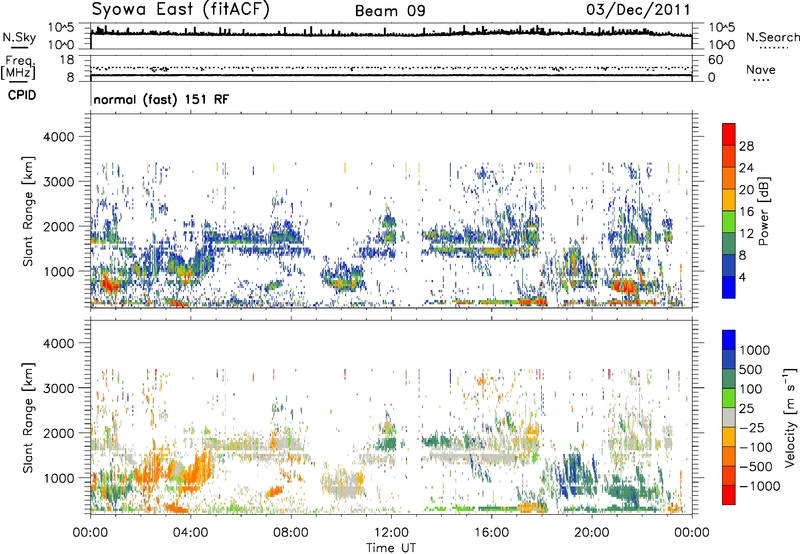This screenshot has height=554, width=800.
Task: Click 'Slant Range [km]' label of power panel
Action: pos(28,211)
